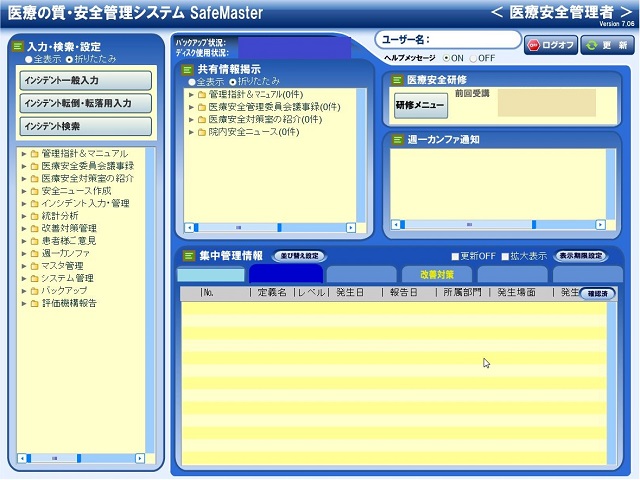
Task: Expand 医療安全対策室の紹介 in sidebar tree
Action: pyautogui.click(x=24, y=179)
